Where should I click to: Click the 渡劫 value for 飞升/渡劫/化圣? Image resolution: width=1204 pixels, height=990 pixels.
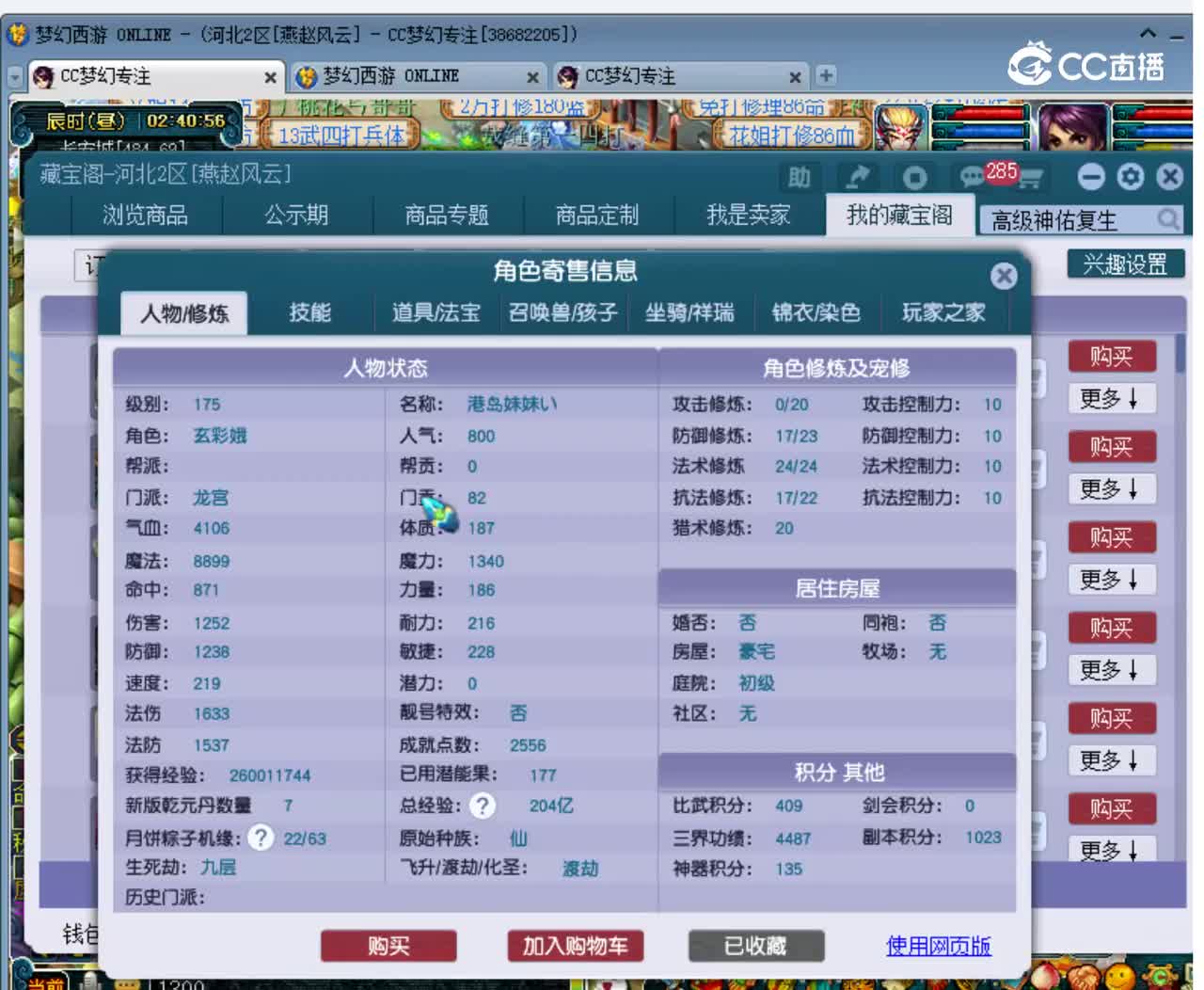[x=580, y=869]
